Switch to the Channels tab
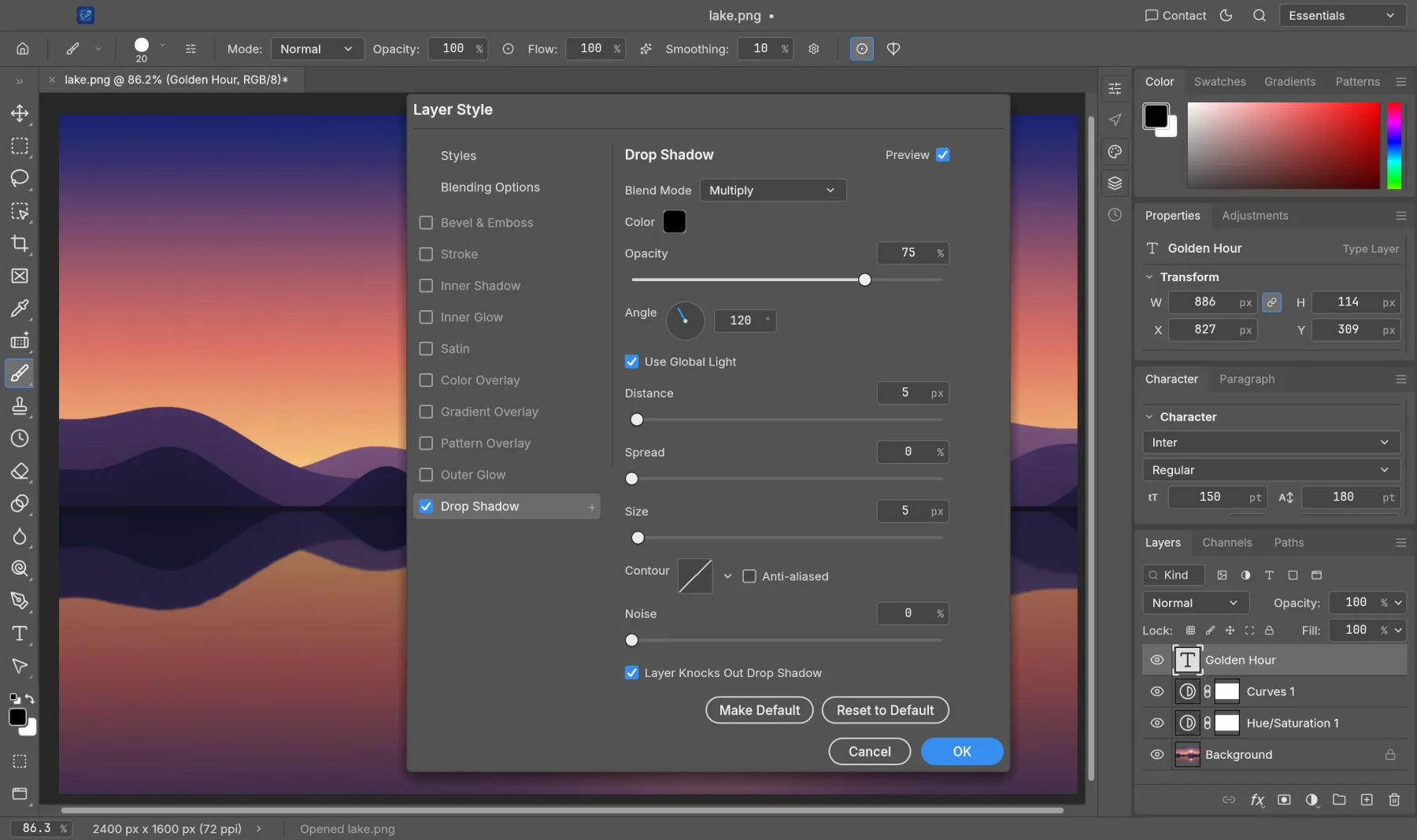Screen dimensions: 1417x840 [x=1226, y=542]
